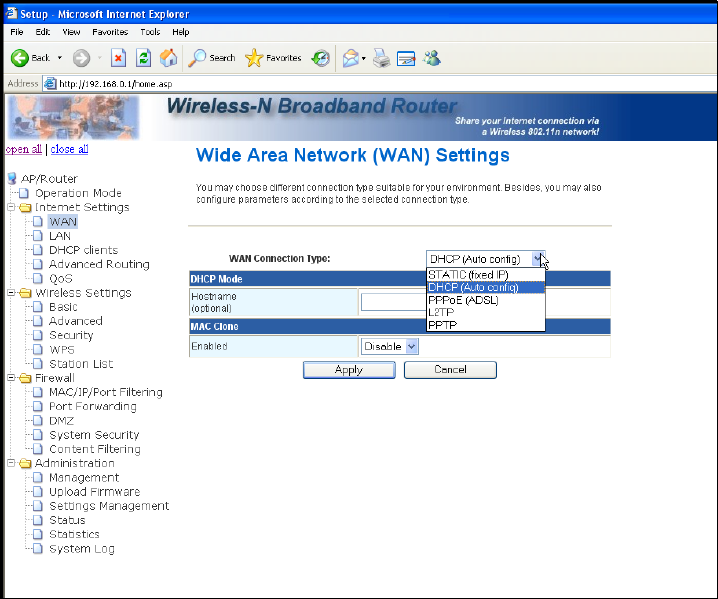Collapse the Wireless Settings folder
718x599 pixels.
[x=11, y=293]
